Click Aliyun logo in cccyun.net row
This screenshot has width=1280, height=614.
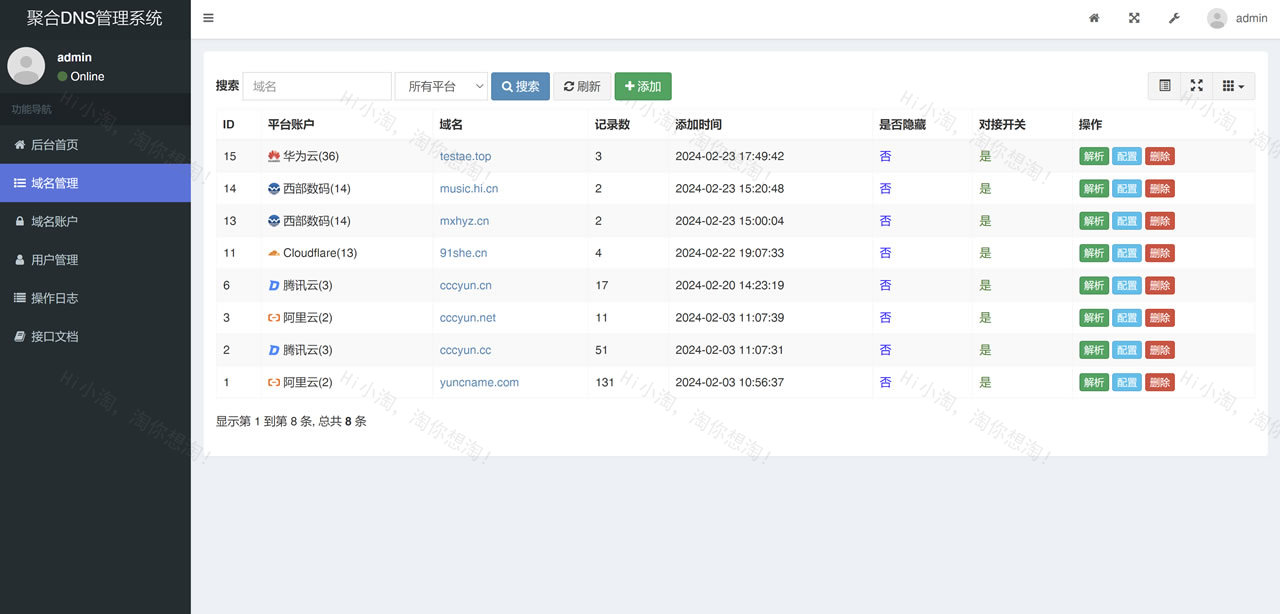click(274, 318)
